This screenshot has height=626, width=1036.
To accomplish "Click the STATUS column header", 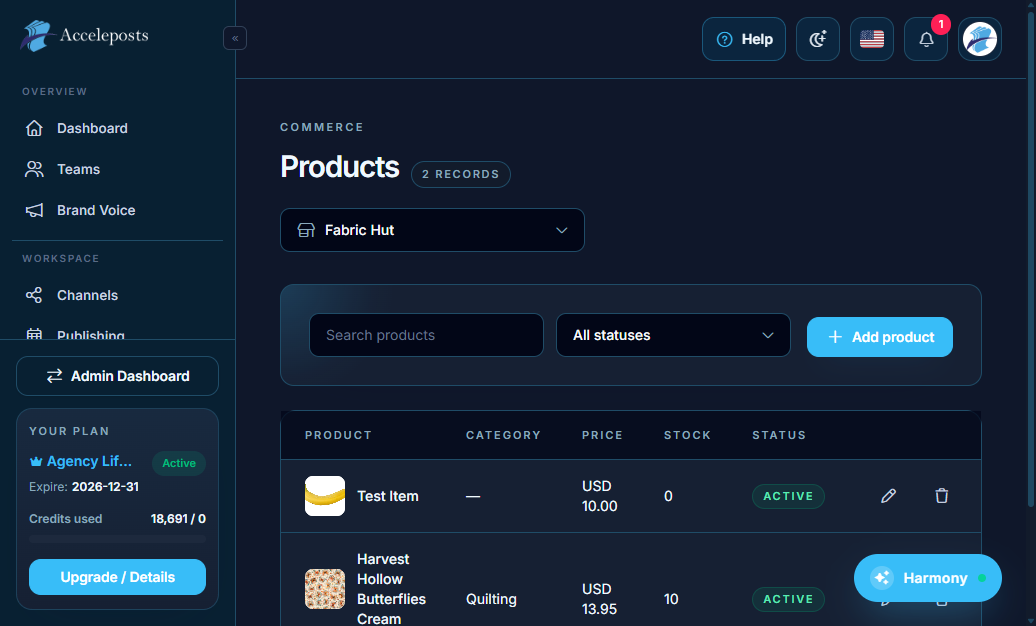I will click(x=779, y=435).
